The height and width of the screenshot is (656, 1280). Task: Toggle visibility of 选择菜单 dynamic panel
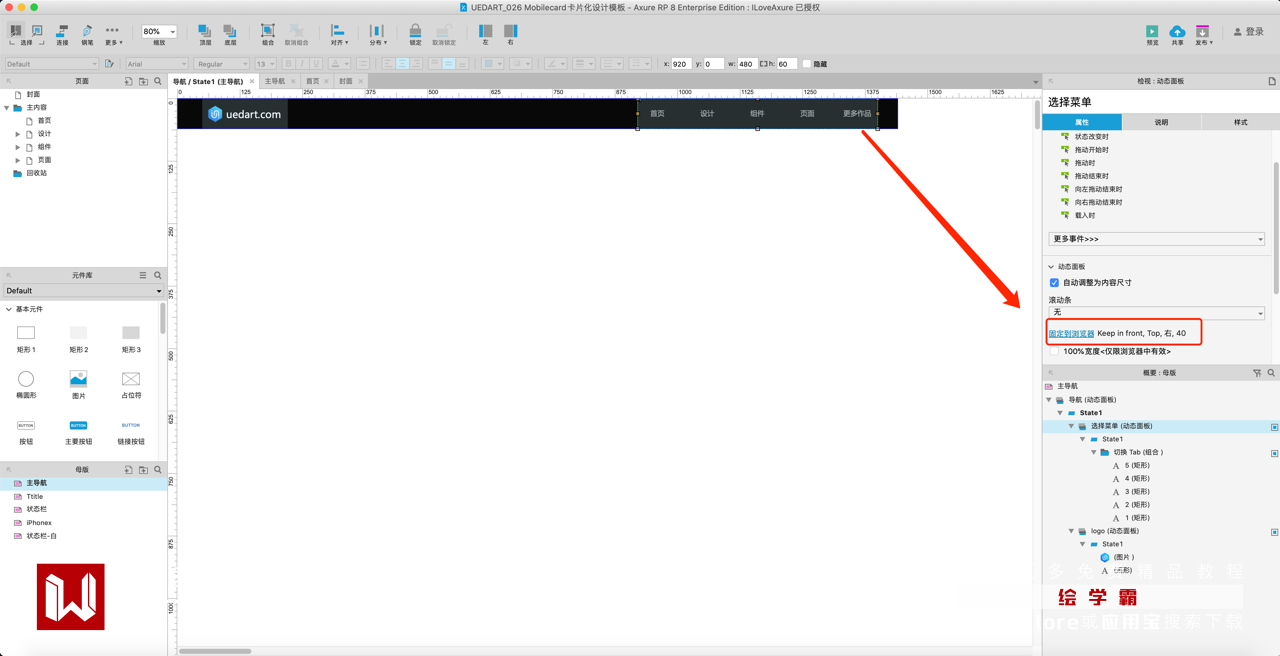click(1274, 427)
